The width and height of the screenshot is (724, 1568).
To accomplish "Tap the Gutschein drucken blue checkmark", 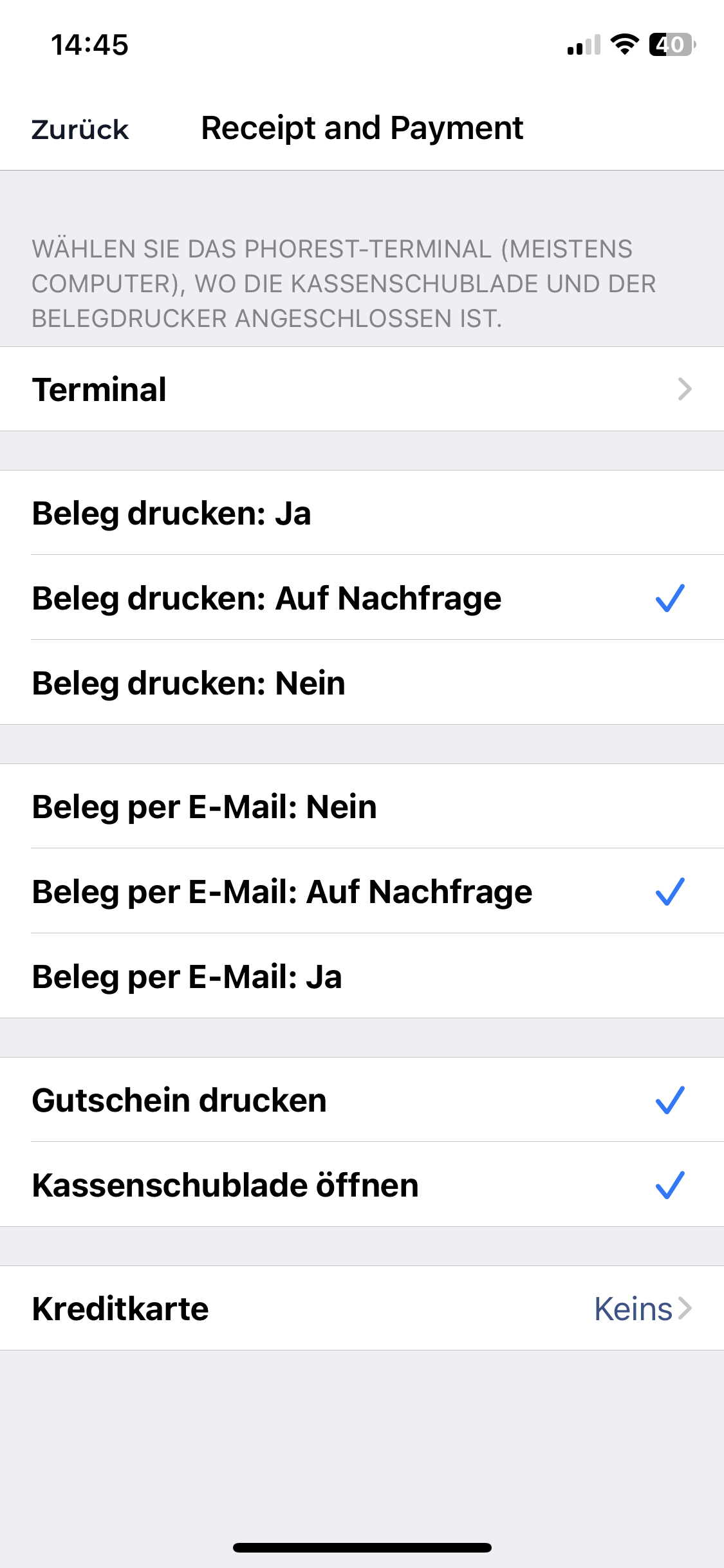I will click(670, 1100).
